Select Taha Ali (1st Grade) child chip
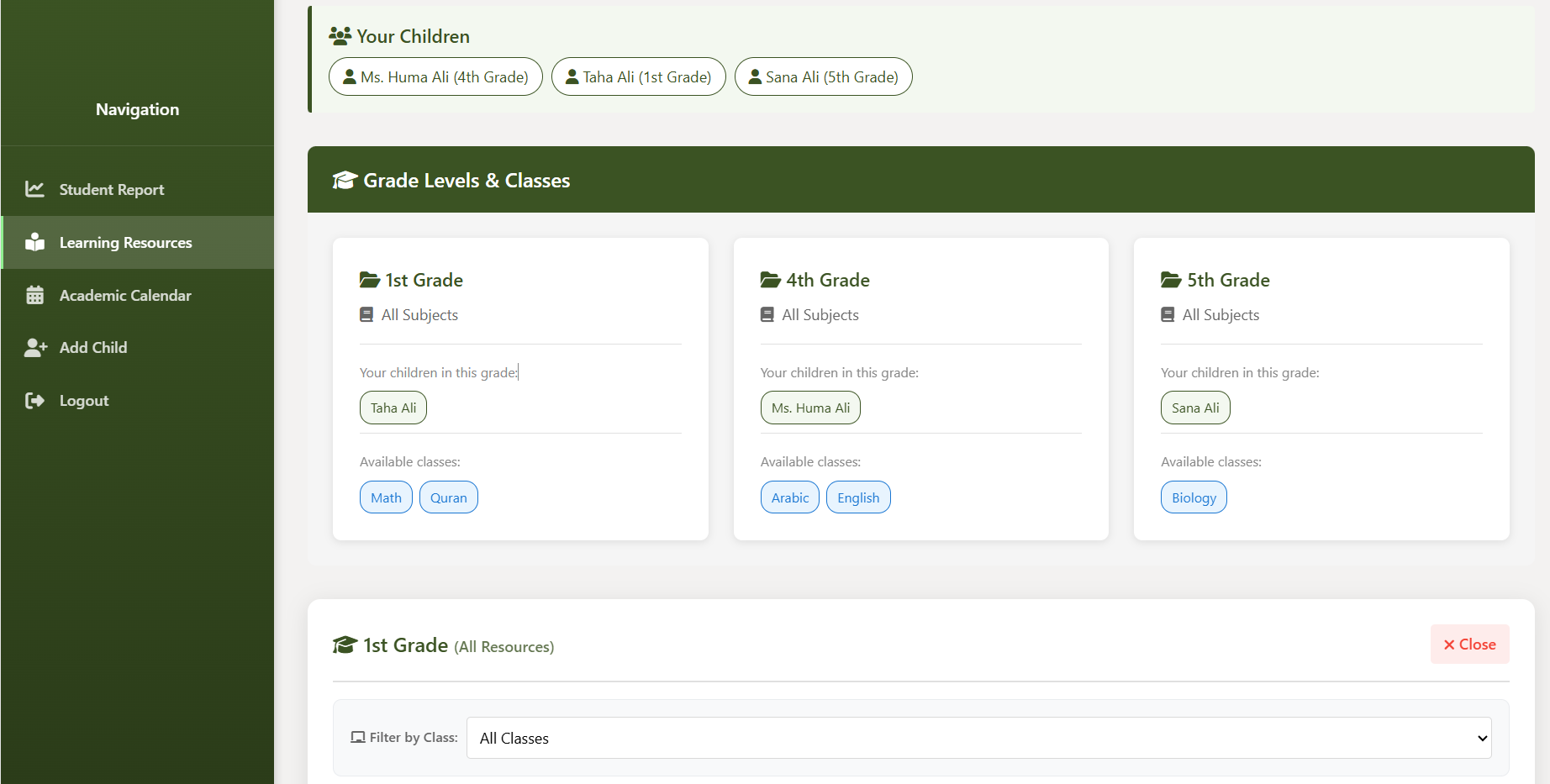Viewport: 1550px width, 784px height. (x=638, y=76)
